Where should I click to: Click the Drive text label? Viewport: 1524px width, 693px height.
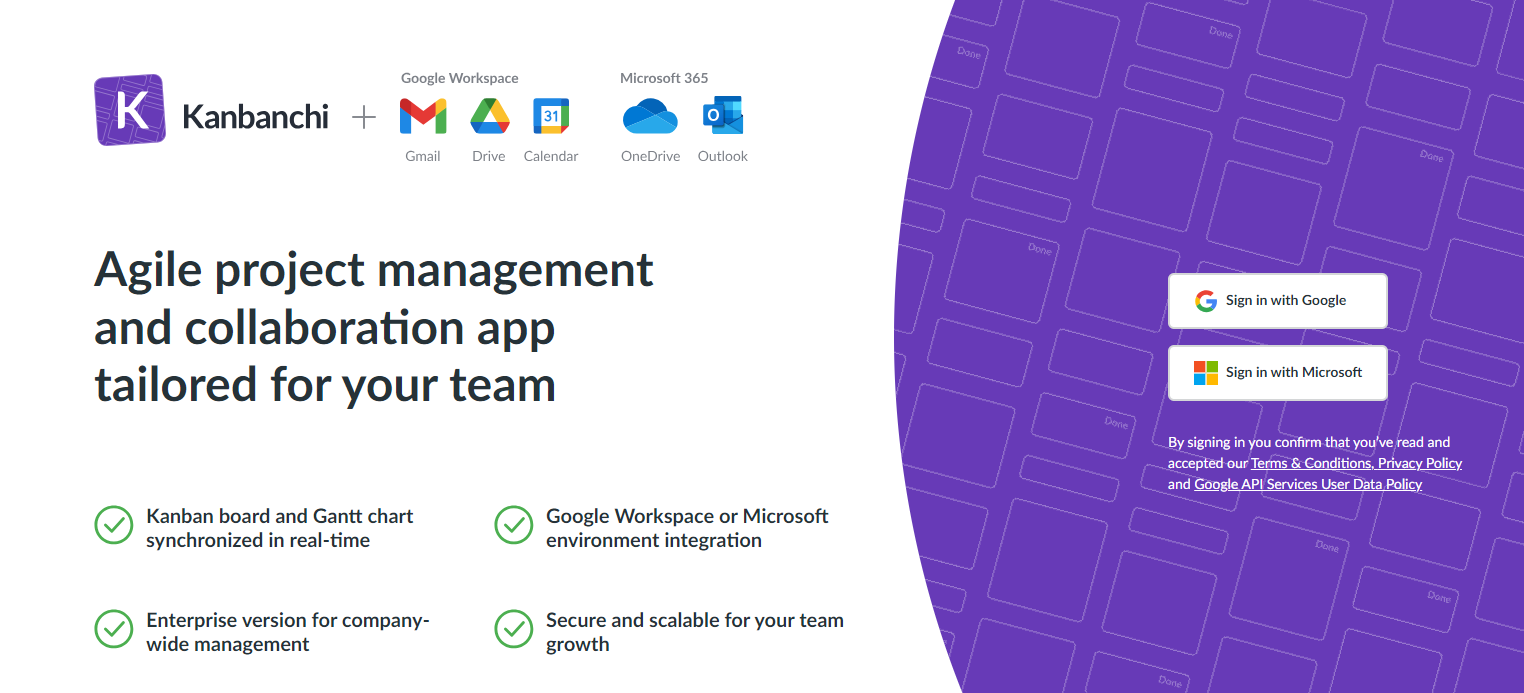coord(489,156)
